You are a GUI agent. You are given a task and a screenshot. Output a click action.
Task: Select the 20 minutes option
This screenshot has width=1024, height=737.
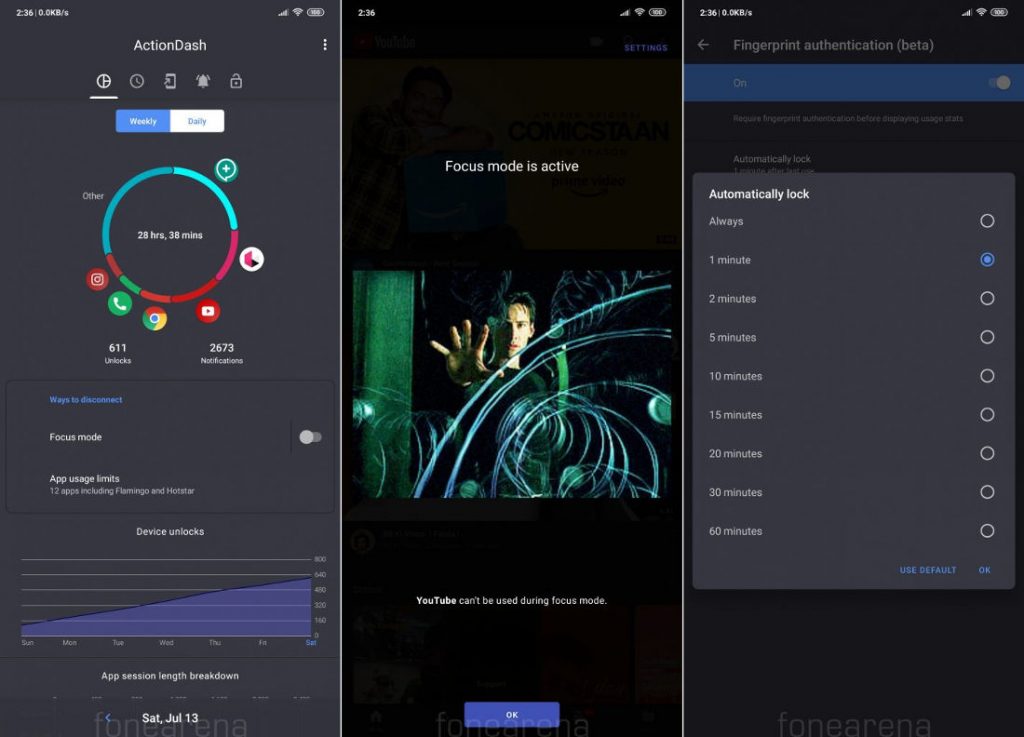[852, 454]
